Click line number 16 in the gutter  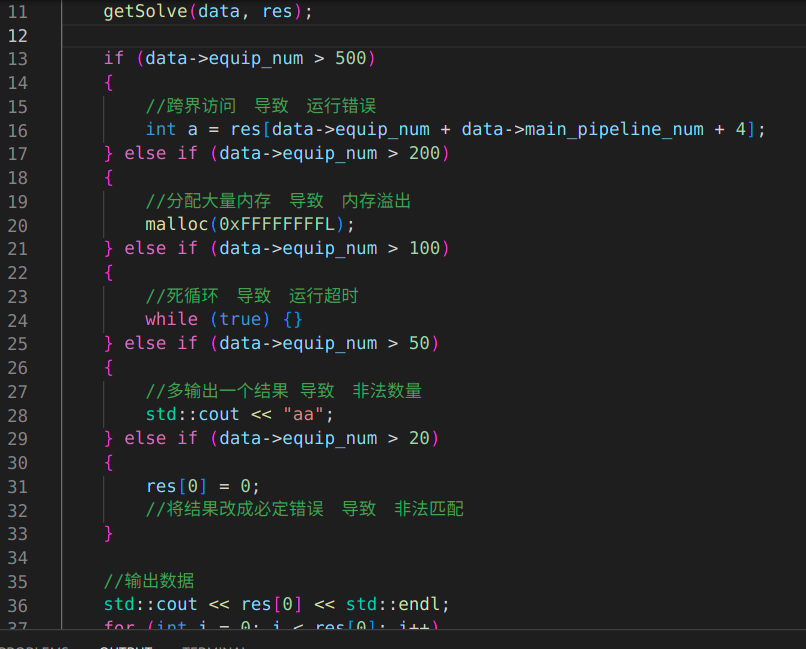click(18, 130)
